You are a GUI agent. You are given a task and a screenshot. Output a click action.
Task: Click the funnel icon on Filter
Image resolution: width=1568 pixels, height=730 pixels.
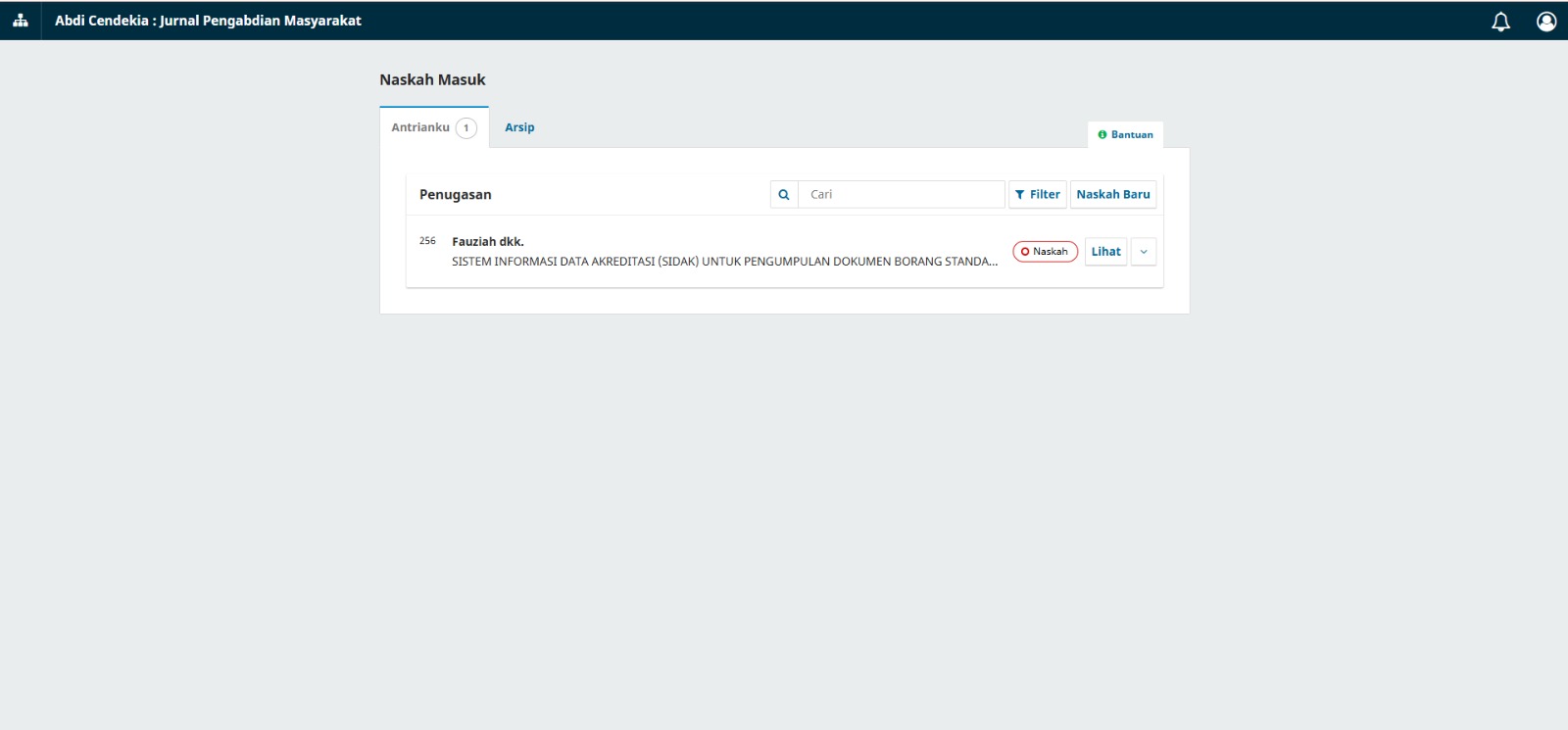pos(1020,195)
